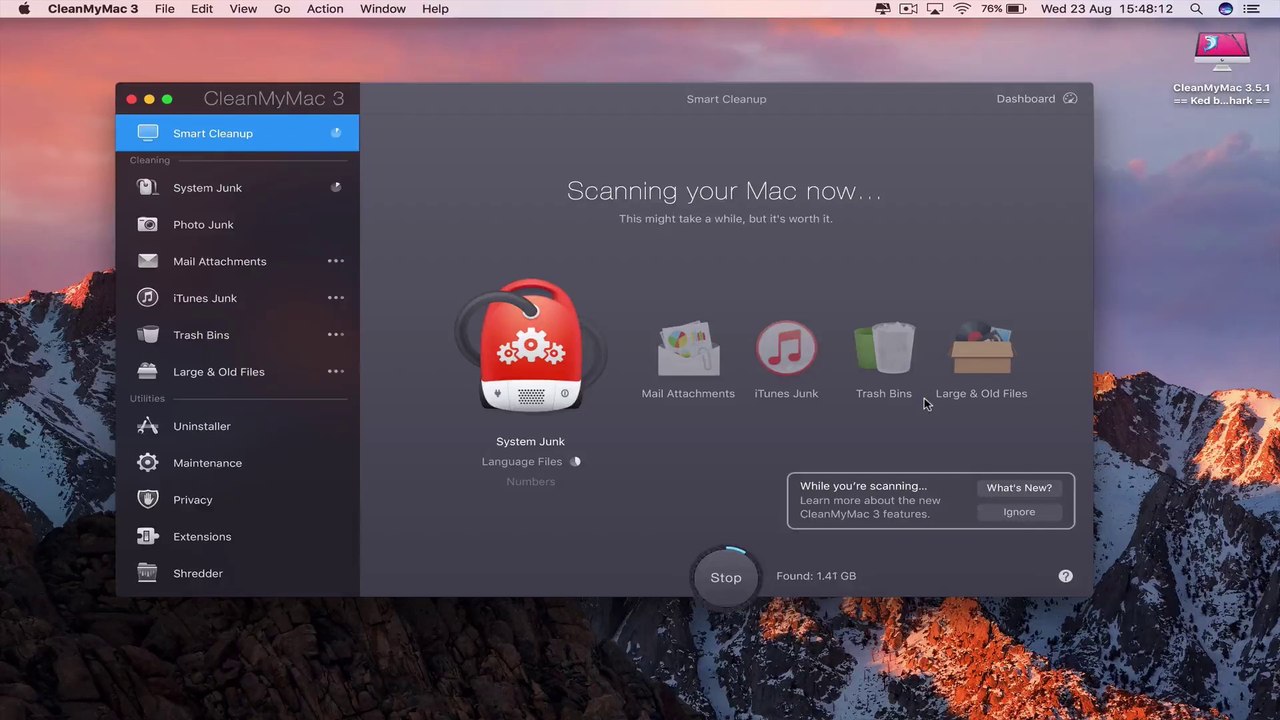Click the Wi-Fi status icon
The image size is (1280, 720).
962,9
